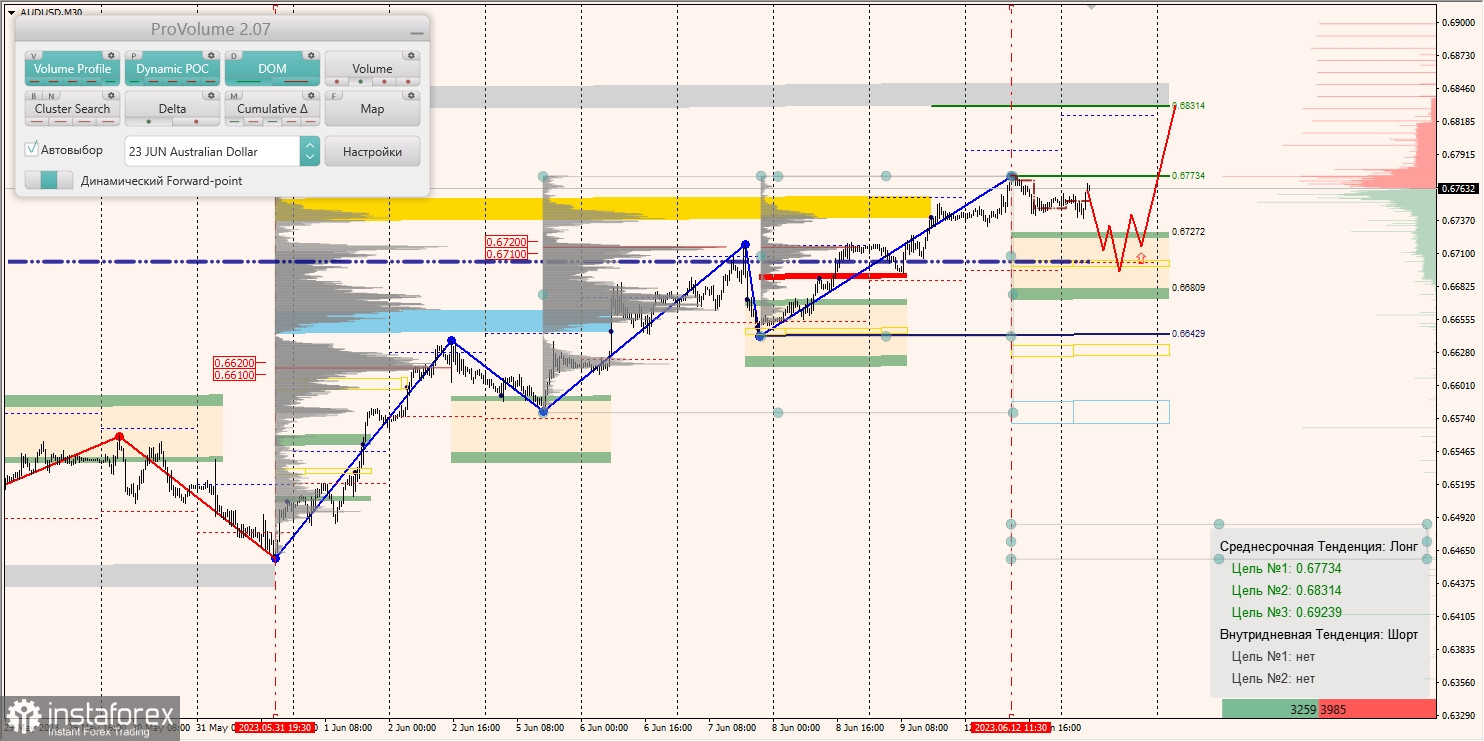The width and height of the screenshot is (1484, 741).
Task: Click the 0.66429 level label
Action: [x=1189, y=333]
